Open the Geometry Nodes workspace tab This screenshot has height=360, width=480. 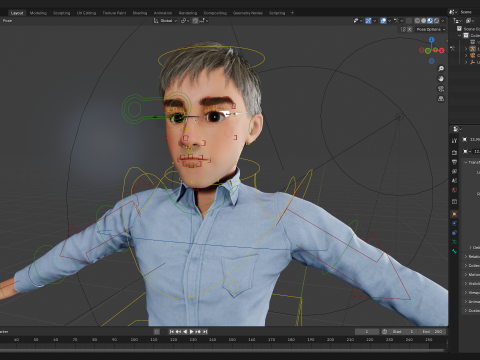248,13
